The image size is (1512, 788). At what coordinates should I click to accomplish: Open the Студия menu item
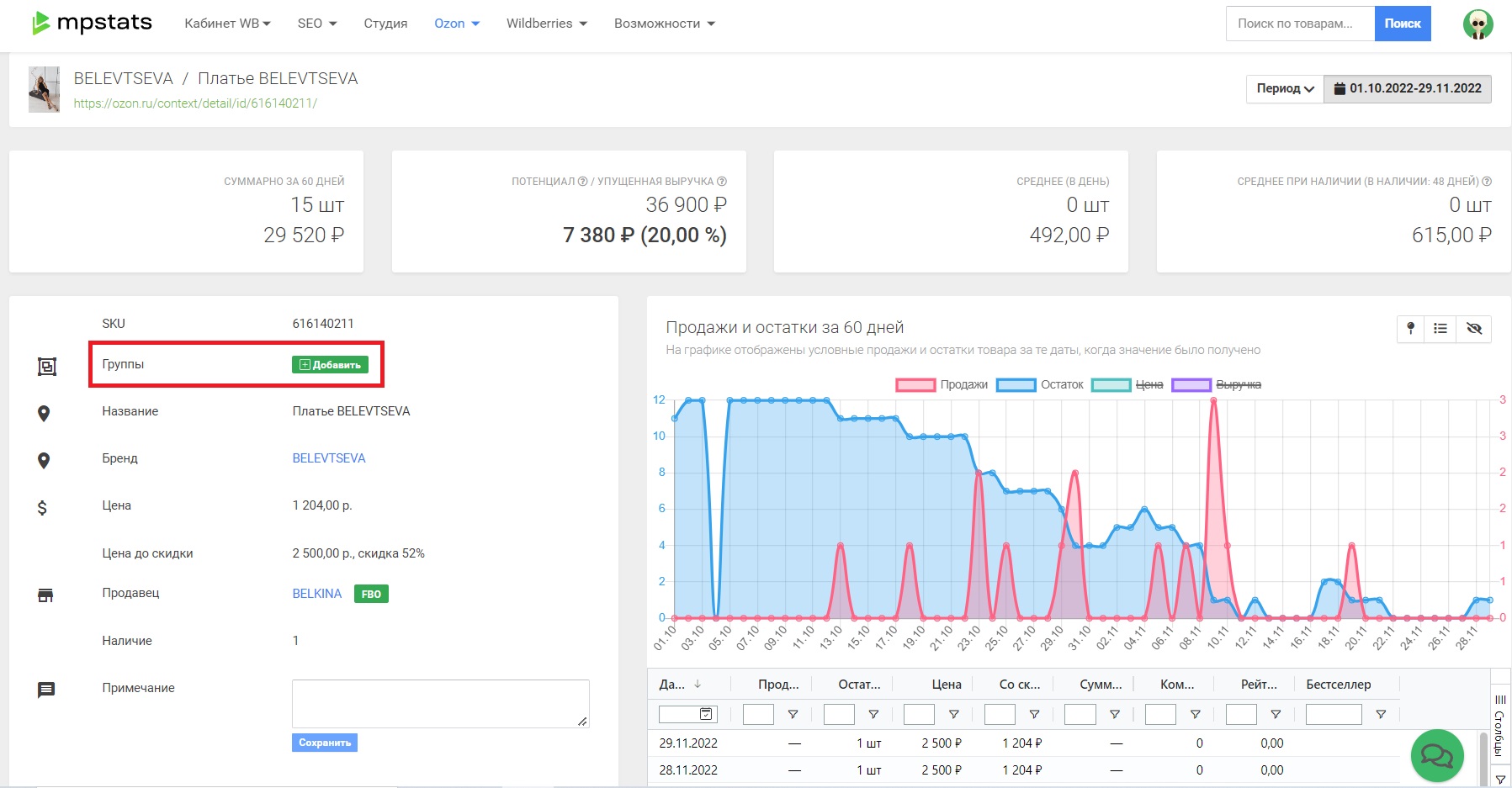[385, 24]
